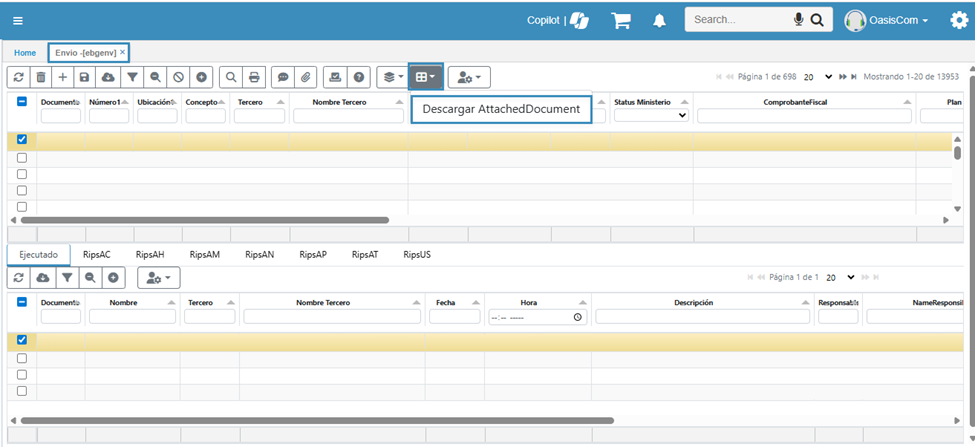The image size is (975, 447).
Task: Click the help question mark icon
Action: coord(359,77)
